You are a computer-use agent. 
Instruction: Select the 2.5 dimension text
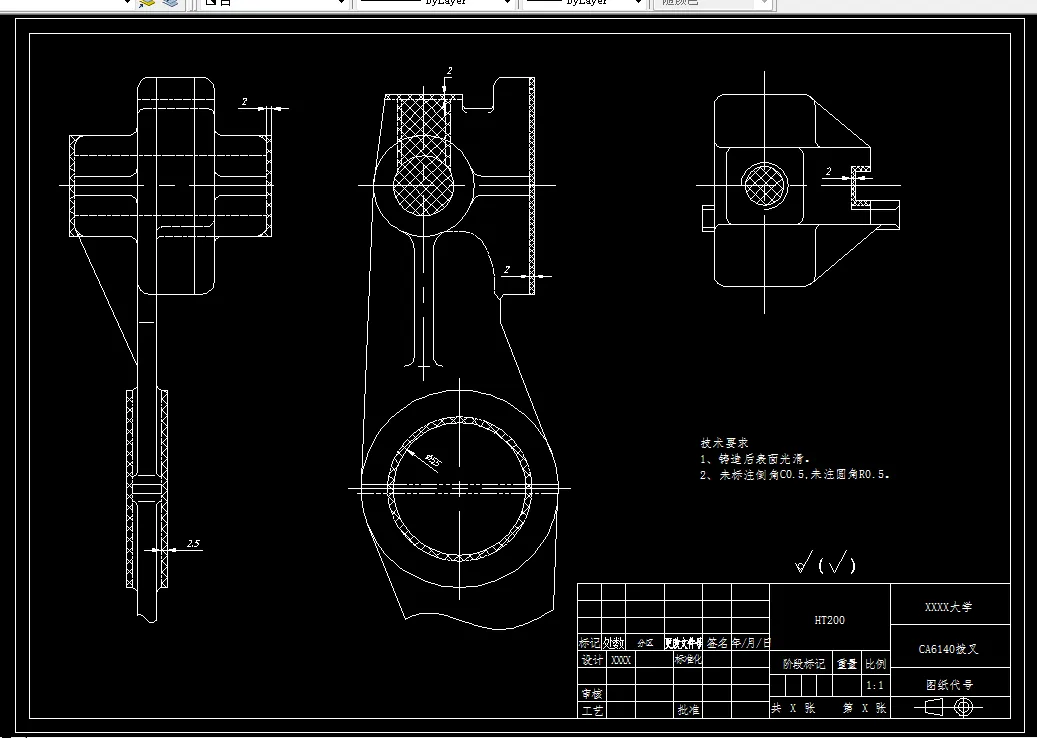click(192, 544)
